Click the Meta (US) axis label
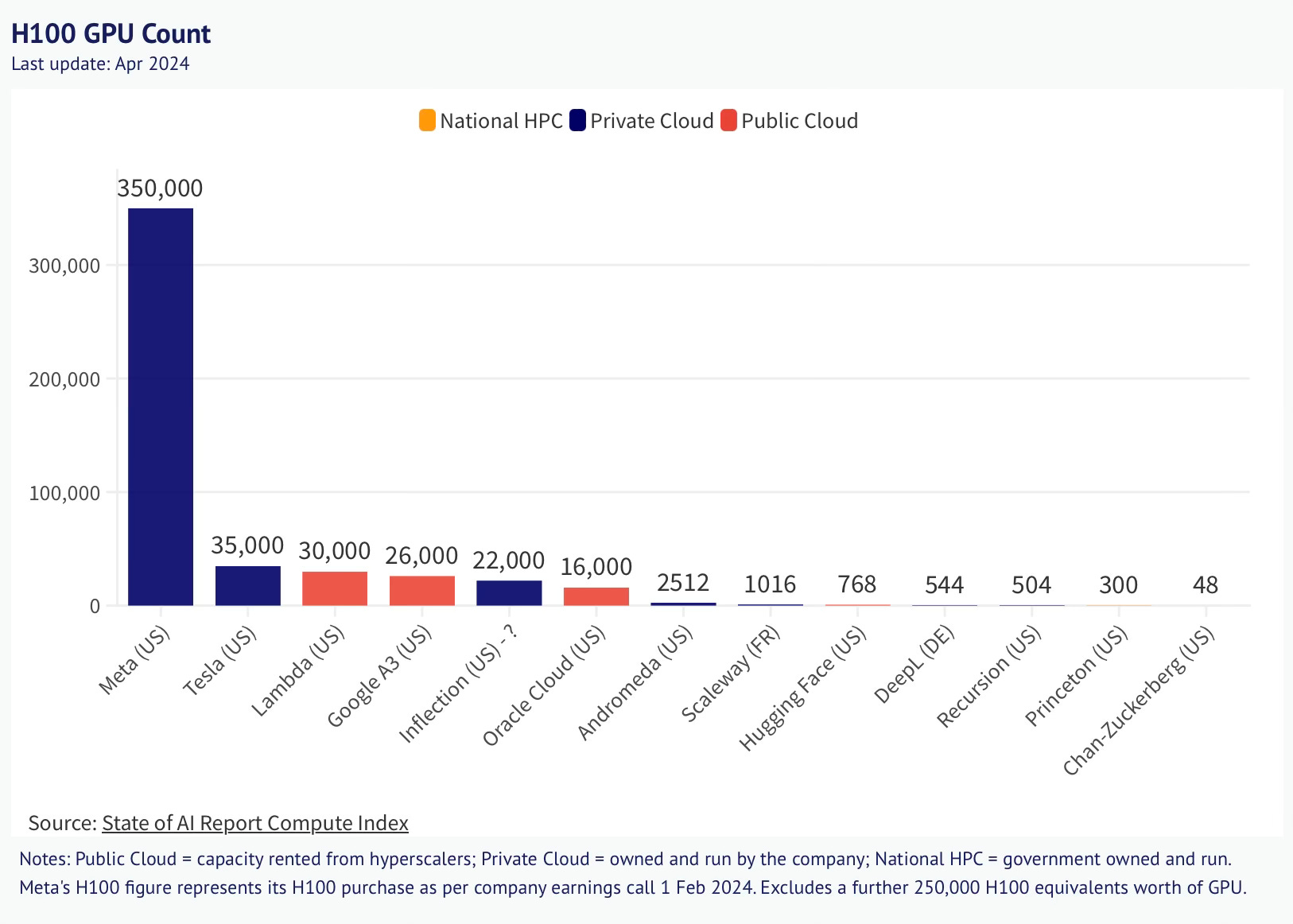 pyautogui.click(x=134, y=660)
